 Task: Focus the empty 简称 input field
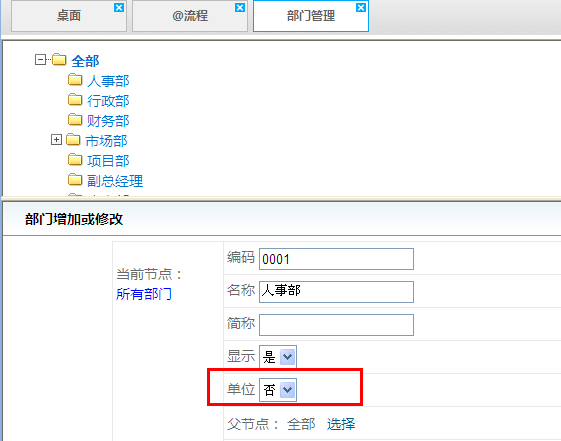click(336, 325)
